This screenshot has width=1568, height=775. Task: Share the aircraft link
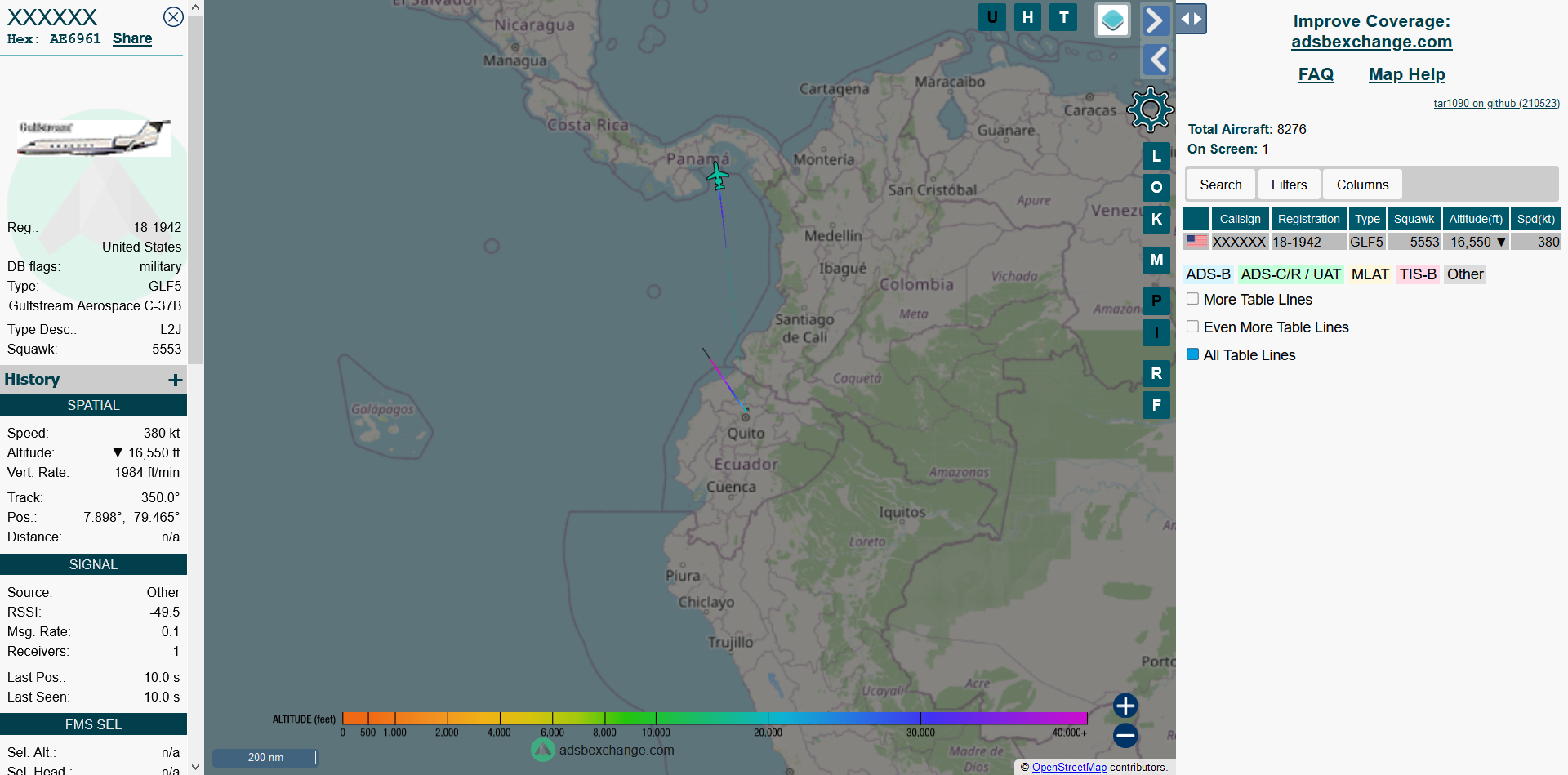(x=132, y=38)
